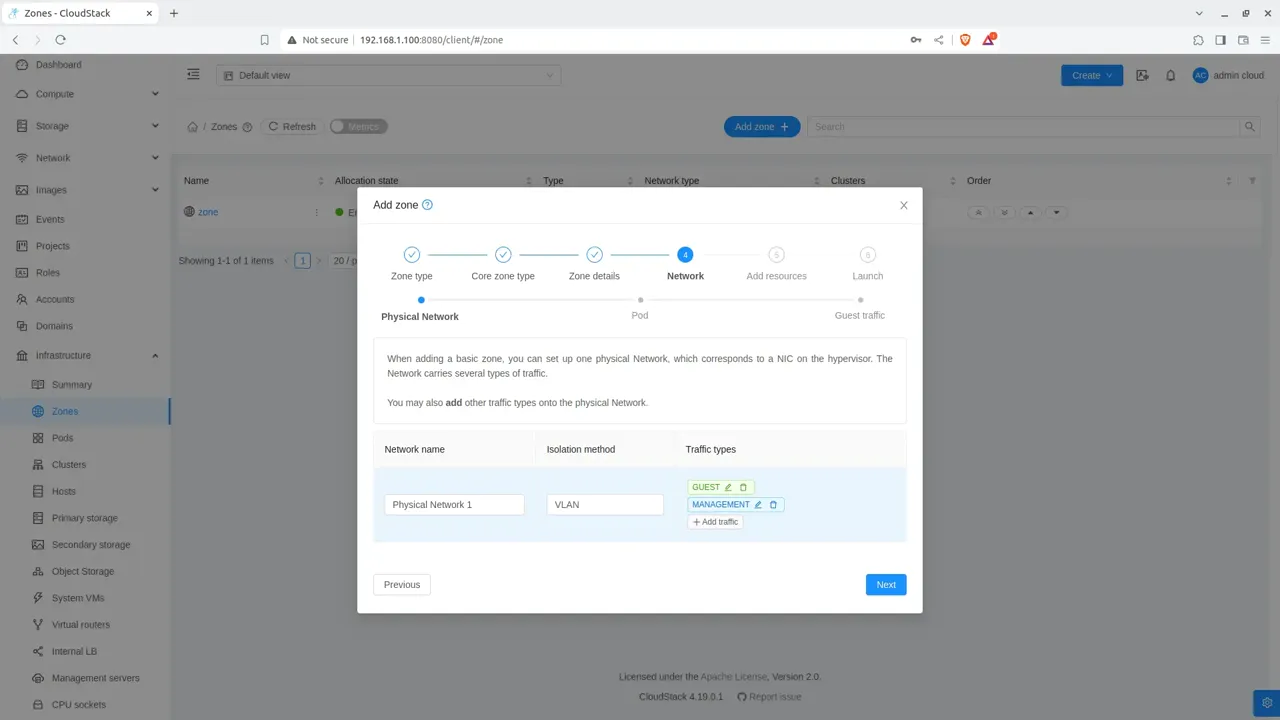
Task: Click Add traffic button
Action: [x=715, y=522]
